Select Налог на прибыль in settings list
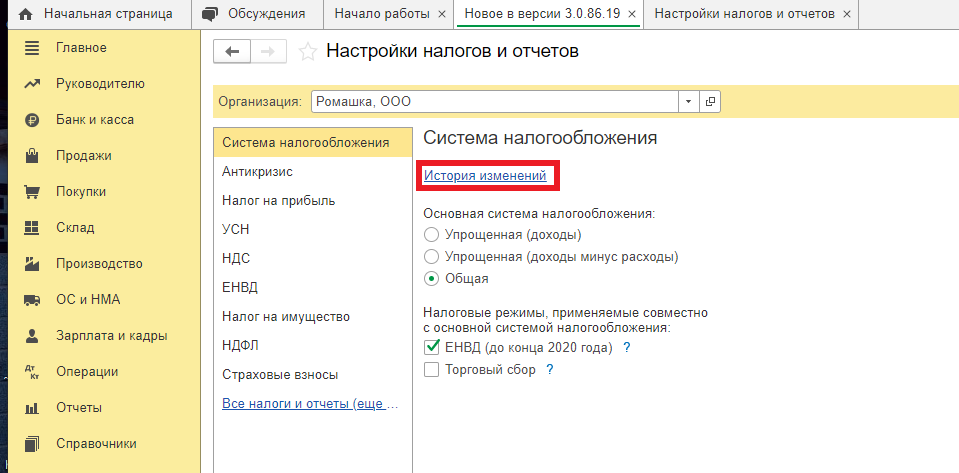The width and height of the screenshot is (959, 473). 278,200
